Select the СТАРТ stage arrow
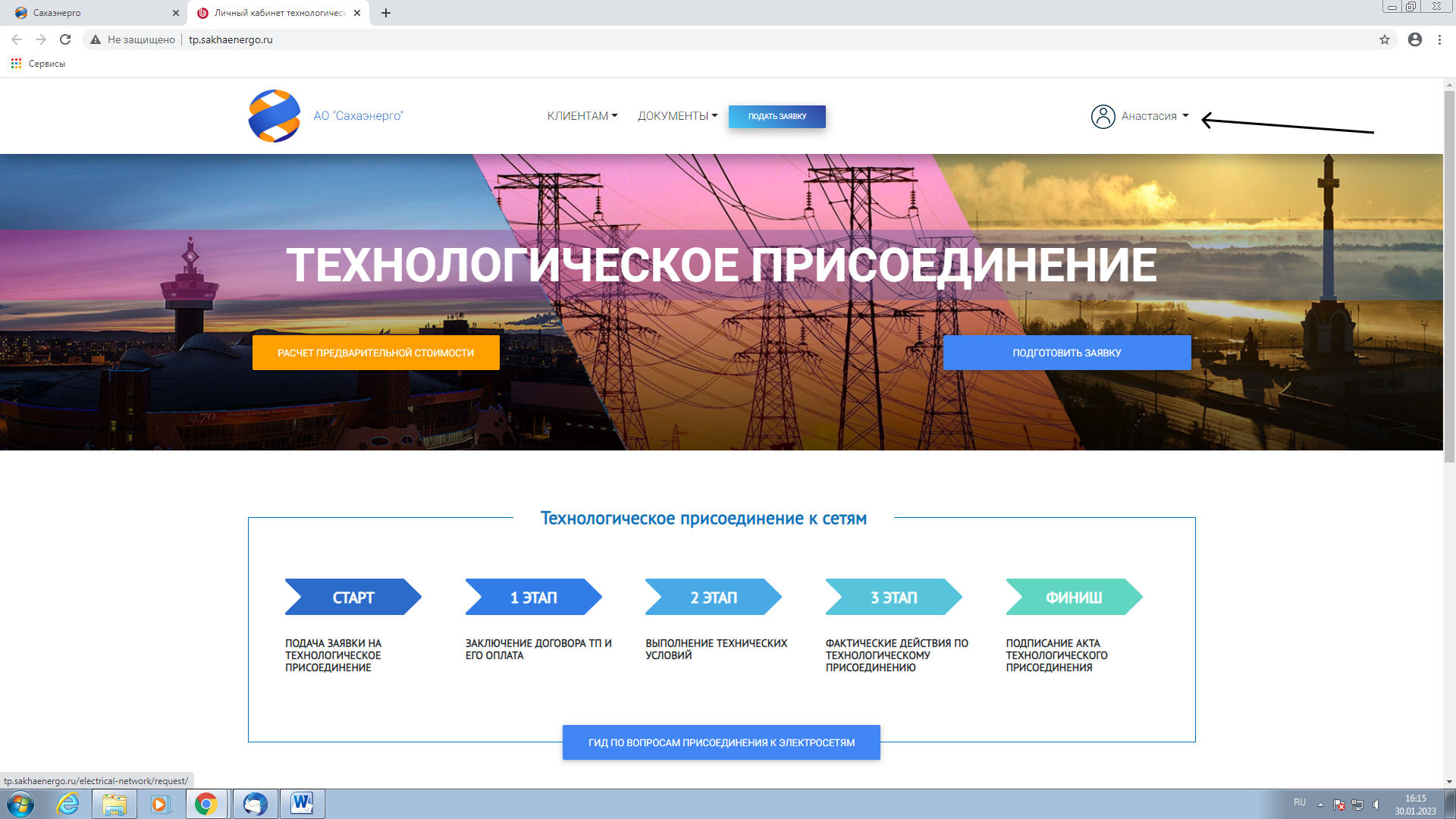The image size is (1456, 819). pos(353,597)
